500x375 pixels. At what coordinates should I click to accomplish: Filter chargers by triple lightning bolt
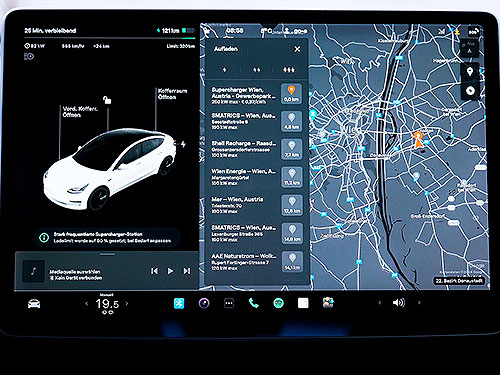tap(288, 70)
